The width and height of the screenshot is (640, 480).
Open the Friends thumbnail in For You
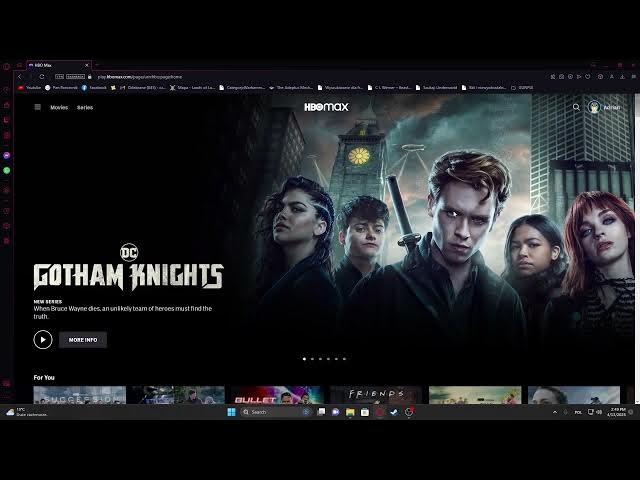pyautogui.click(x=376, y=395)
